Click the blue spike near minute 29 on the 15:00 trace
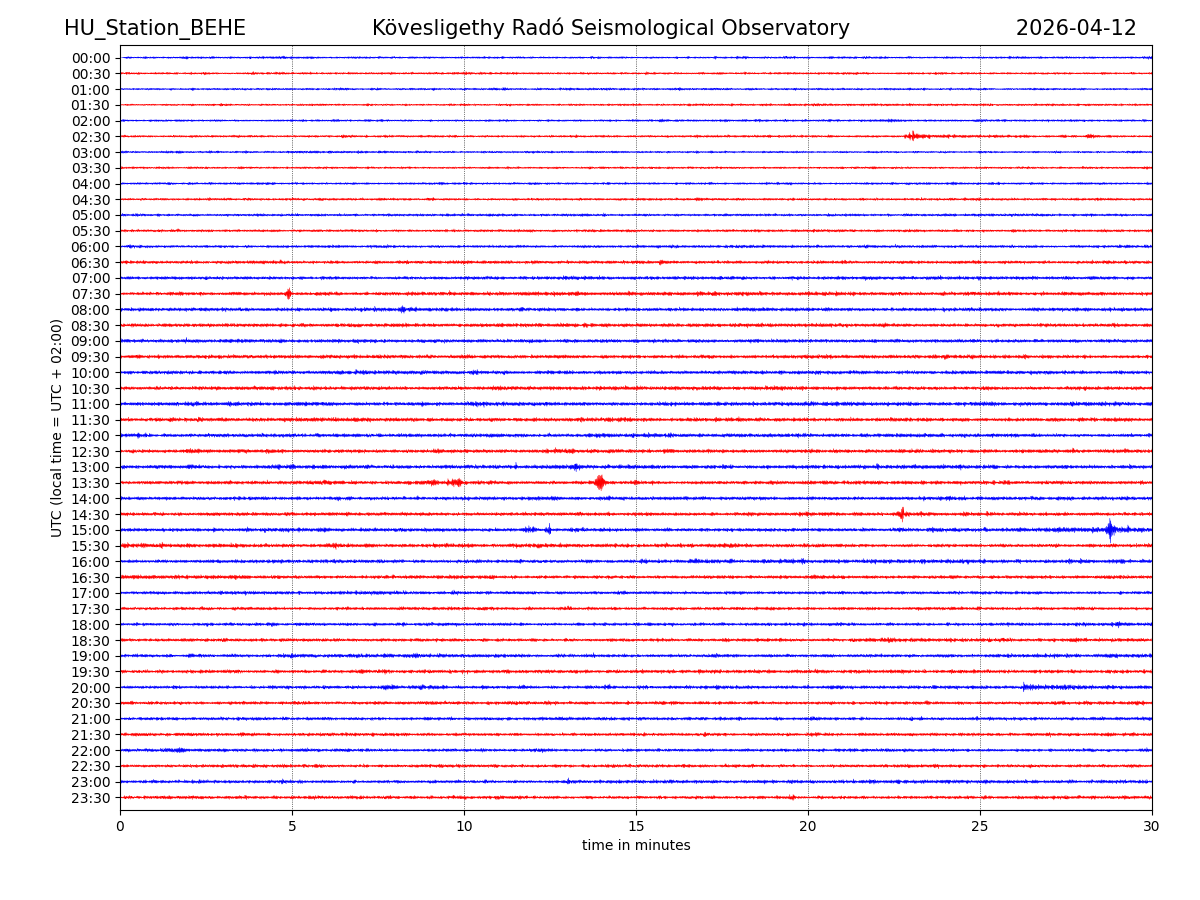This screenshot has width=1200, height=900. point(1109,529)
